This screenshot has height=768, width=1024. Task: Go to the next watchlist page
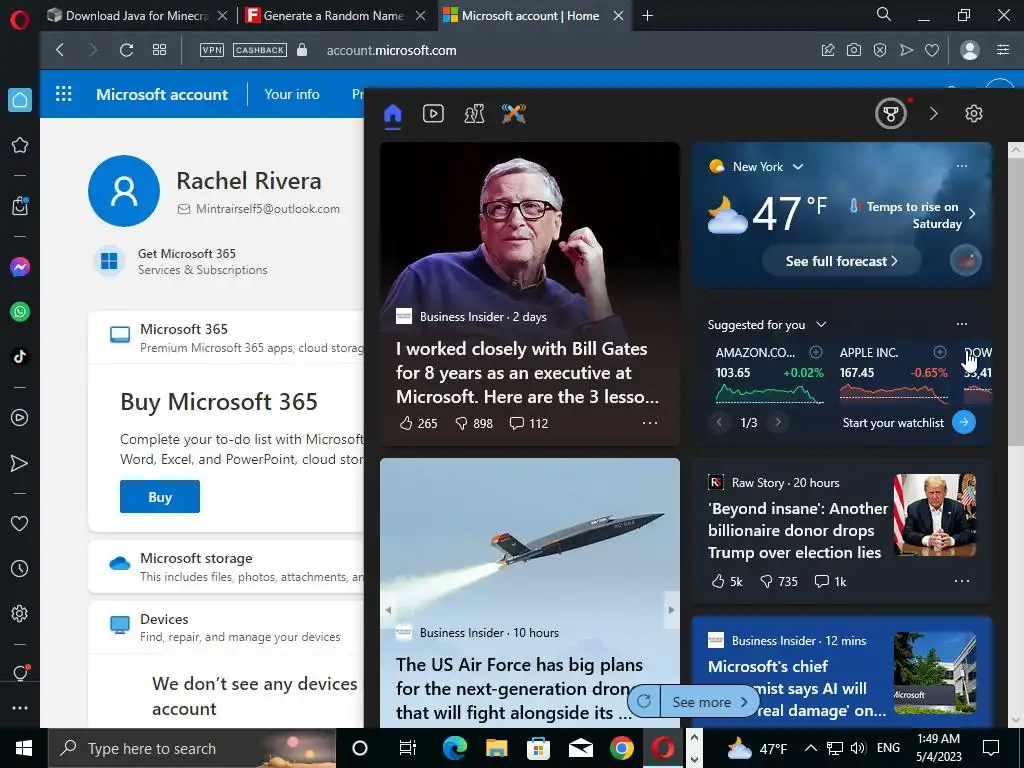pos(778,423)
